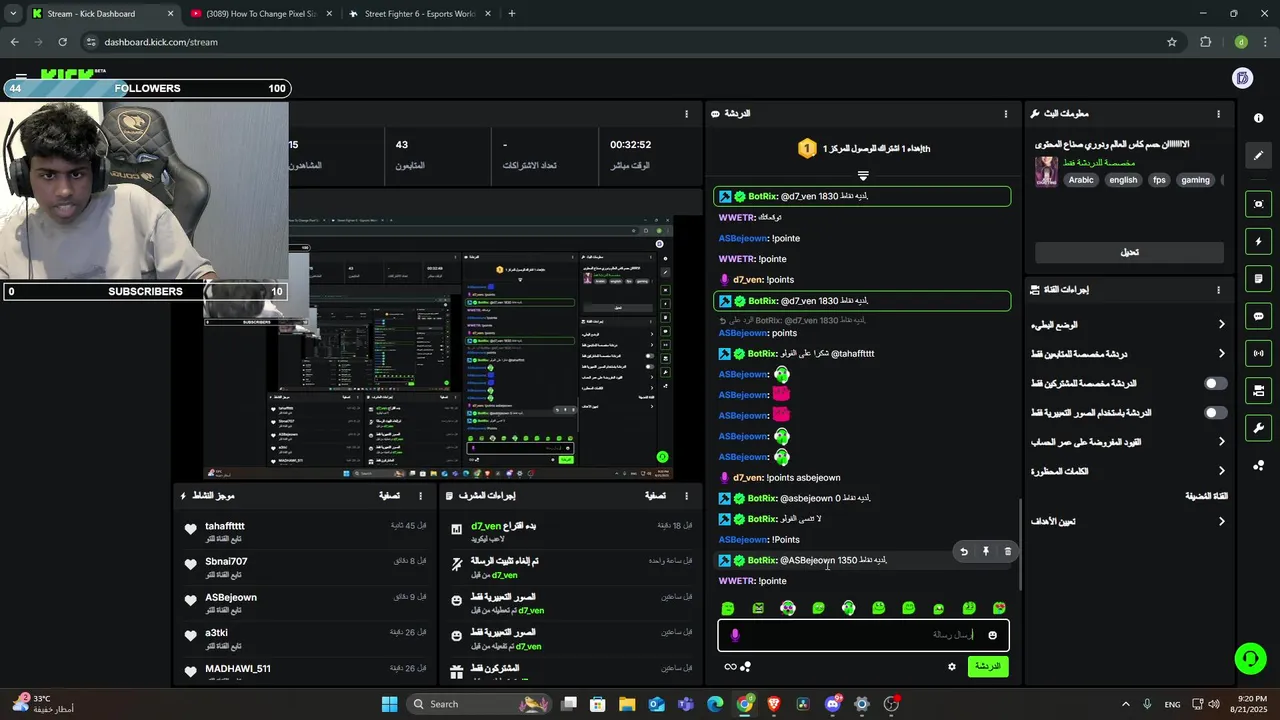The width and height of the screenshot is (1280, 720).
Task: Open moderator actions panel three-dot menu
Action: pos(686,495)
